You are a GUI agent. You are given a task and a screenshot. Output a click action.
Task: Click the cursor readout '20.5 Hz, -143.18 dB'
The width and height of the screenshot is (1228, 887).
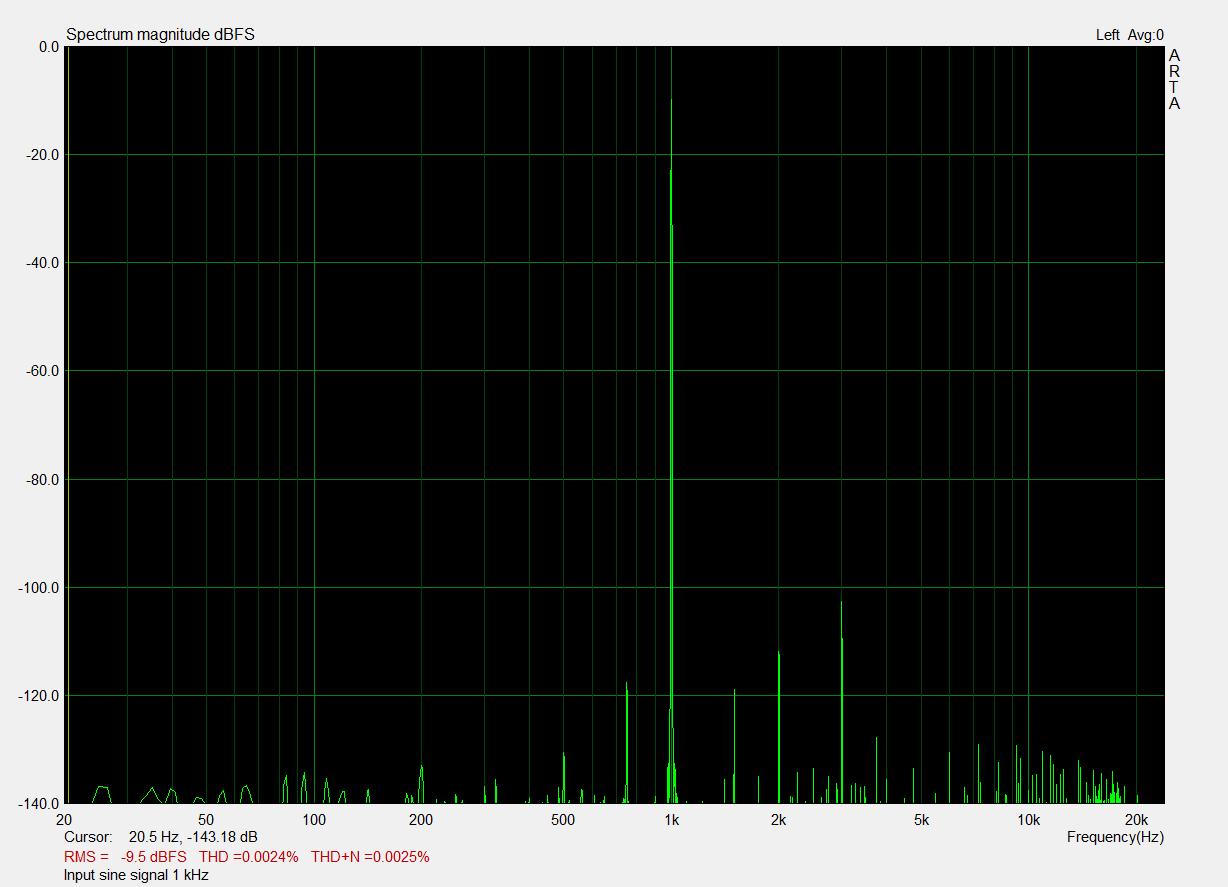(193, 836)
